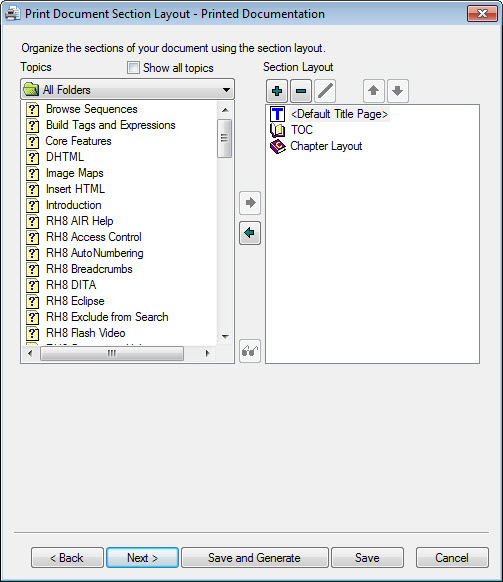This screenshot has width=503, height=582.
Task: Click the glasses preview icon
Action: click(x=250, y=351)
